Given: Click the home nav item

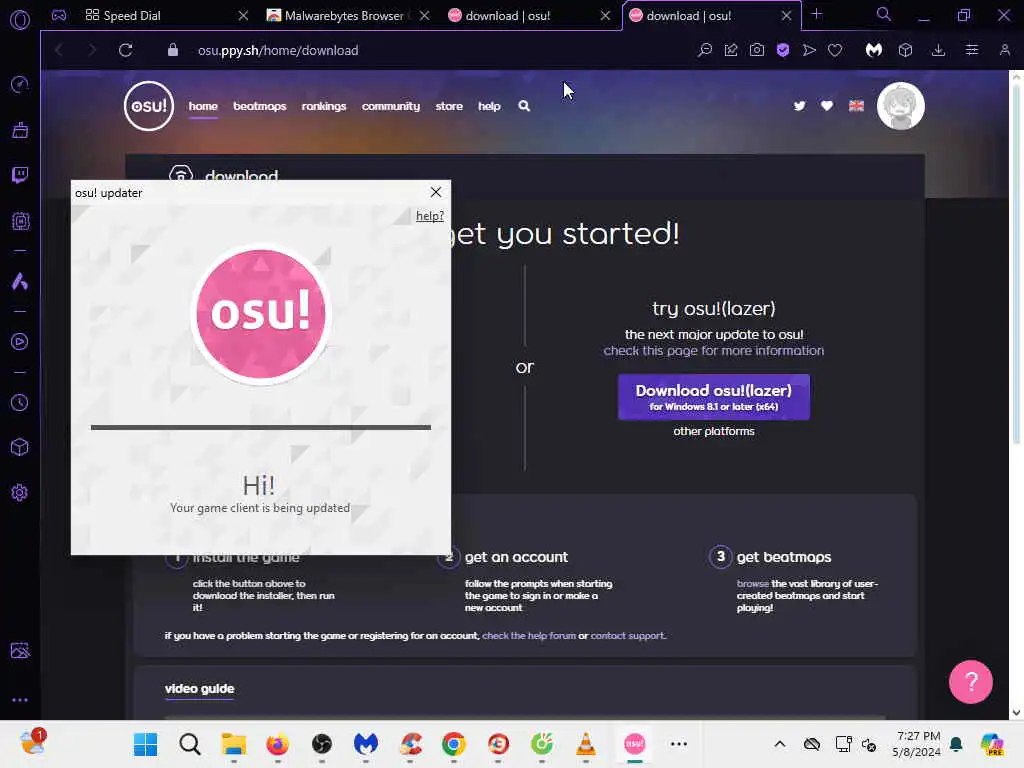Looking at the screenshot, I should click(203, 106).
